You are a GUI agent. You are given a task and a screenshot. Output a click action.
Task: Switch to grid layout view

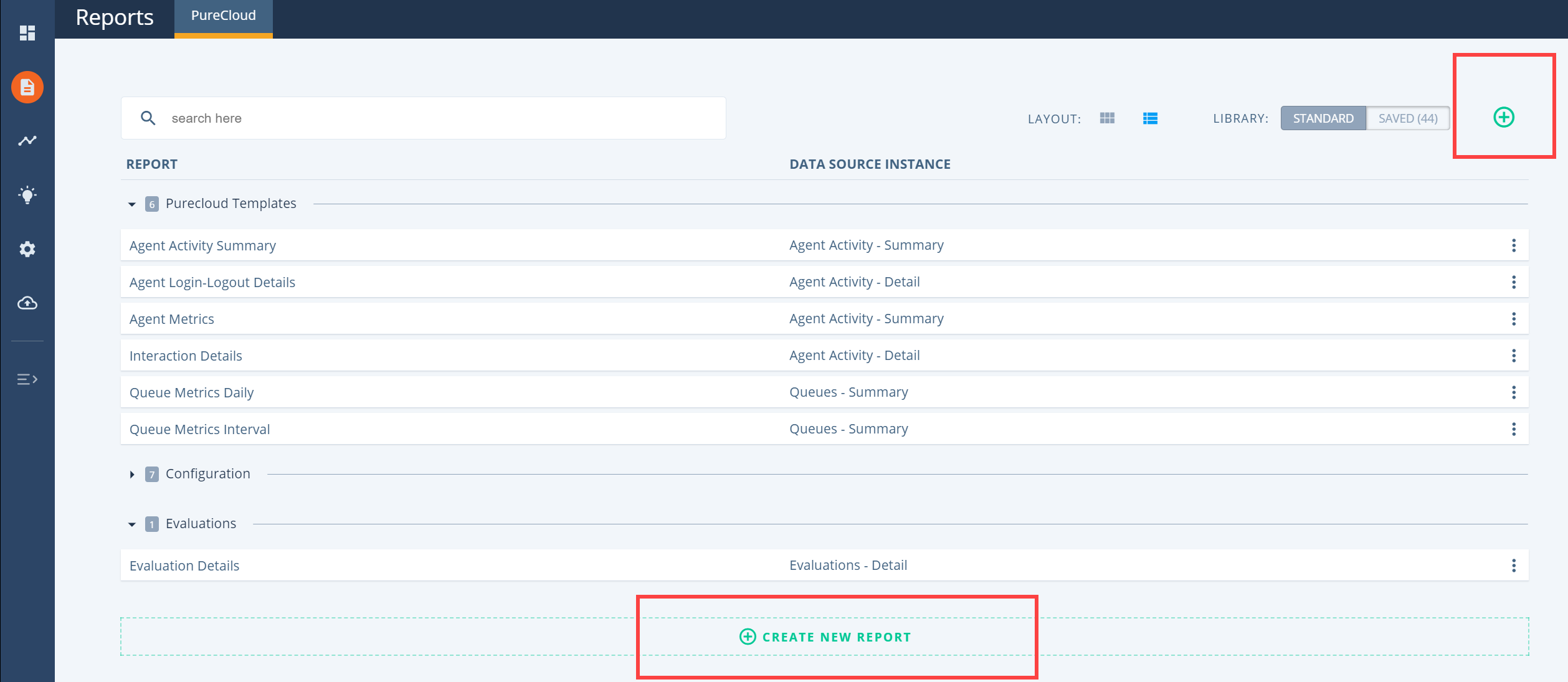(1107, 118)
